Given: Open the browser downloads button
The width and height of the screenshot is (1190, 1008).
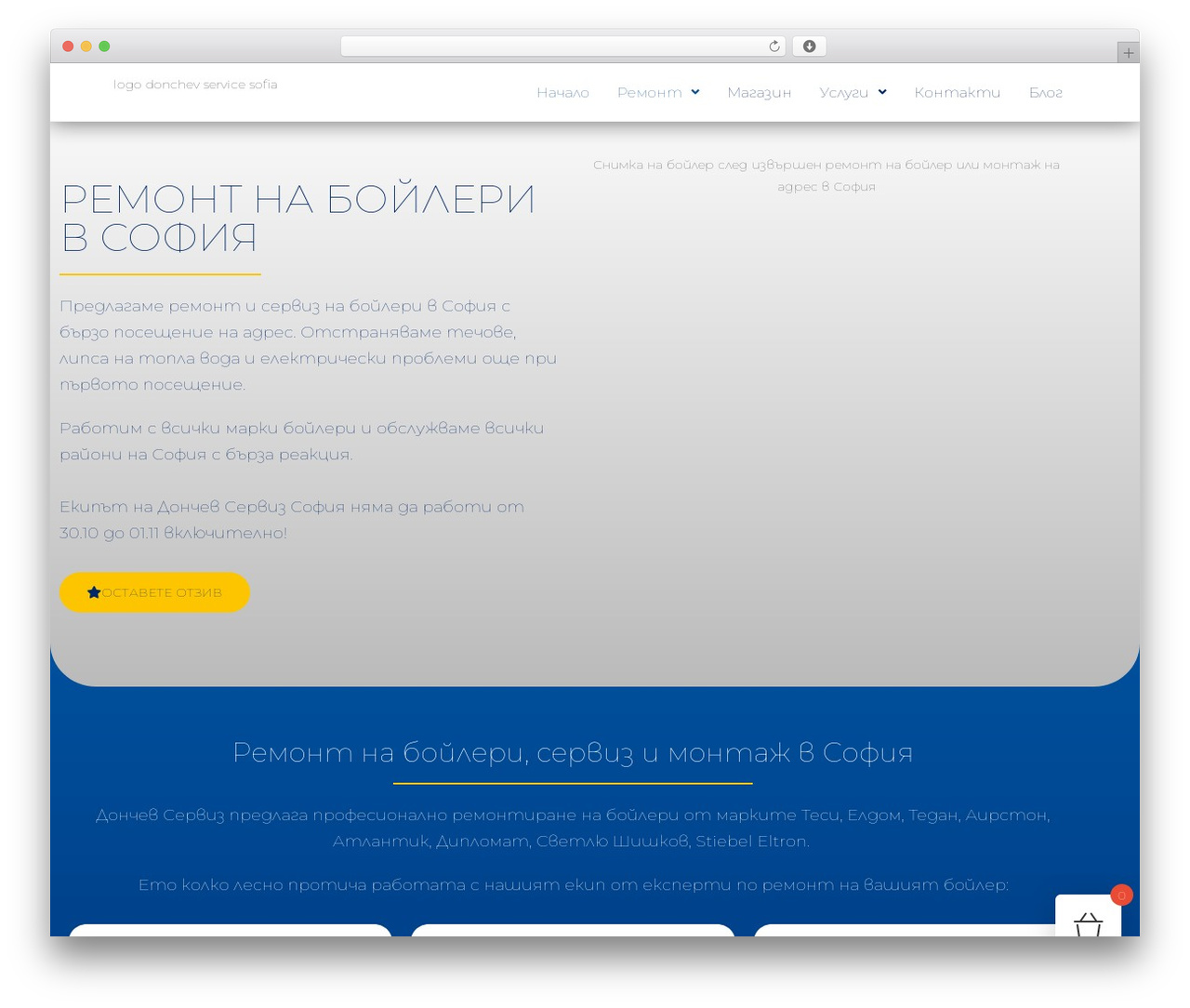Looking at the screenshot, I should [810, 46].
